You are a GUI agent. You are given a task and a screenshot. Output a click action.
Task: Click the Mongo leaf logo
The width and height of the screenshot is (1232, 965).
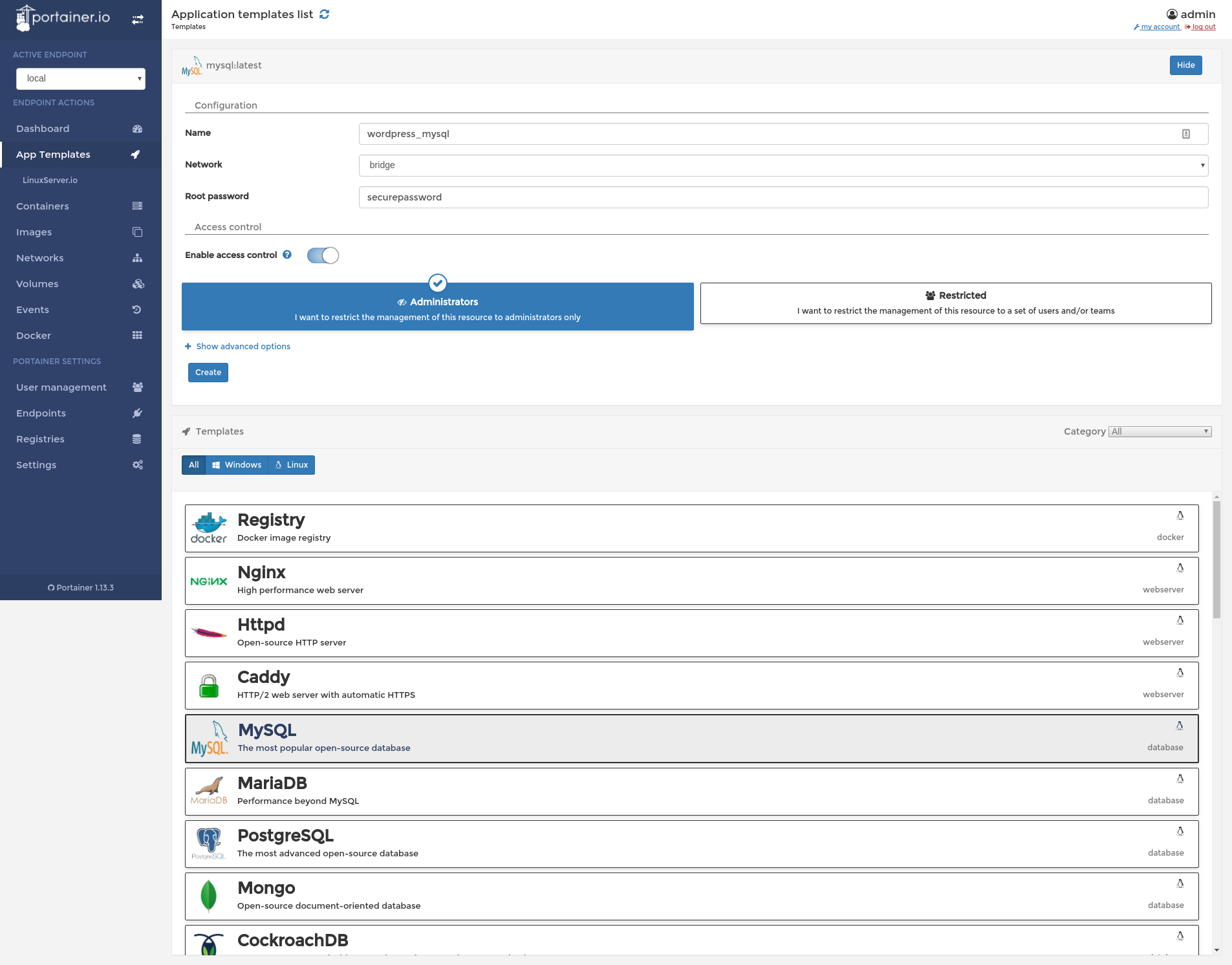pyautogui.click(x=209, y=896)
